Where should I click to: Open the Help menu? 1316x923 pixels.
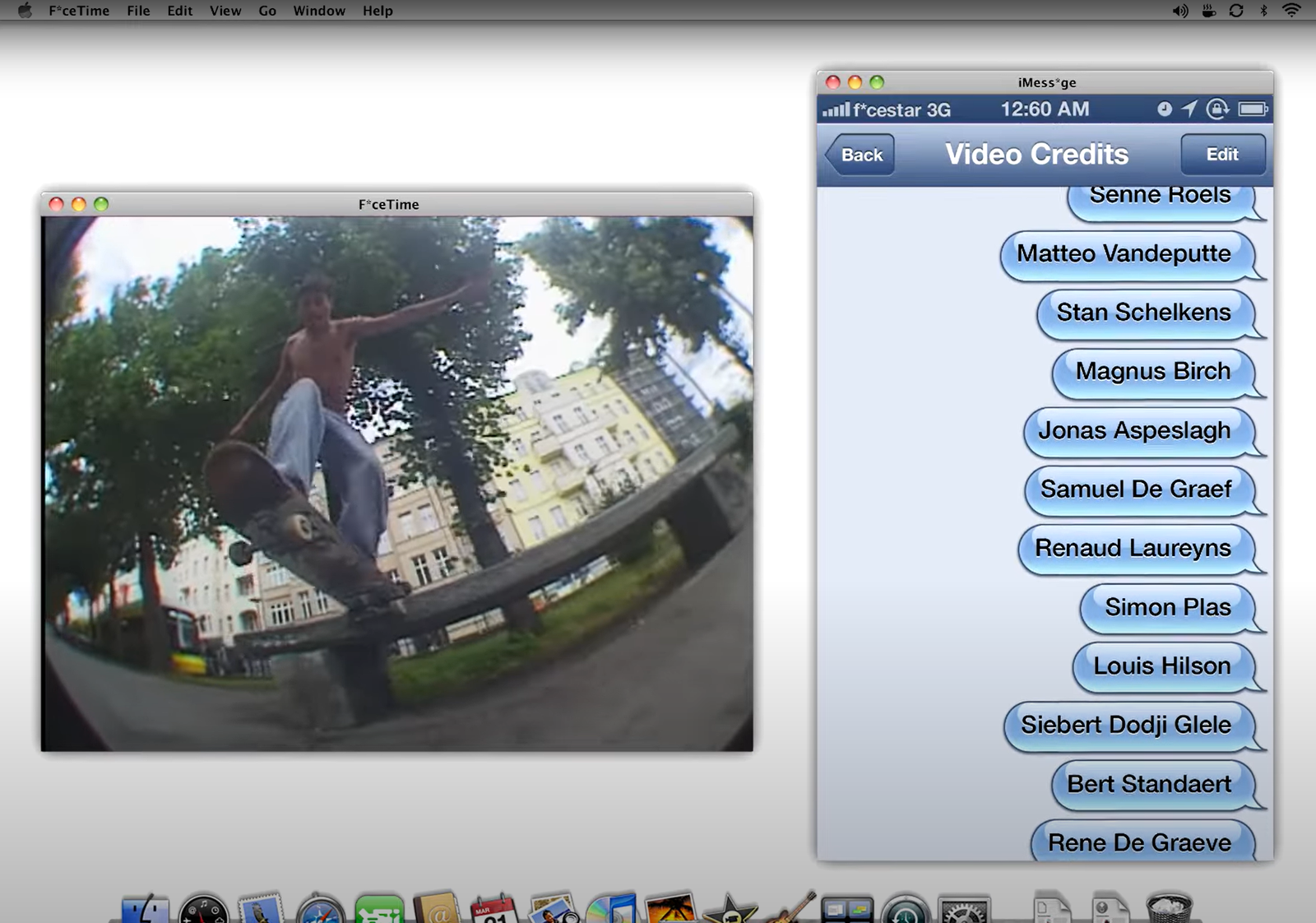pos(378,11)
